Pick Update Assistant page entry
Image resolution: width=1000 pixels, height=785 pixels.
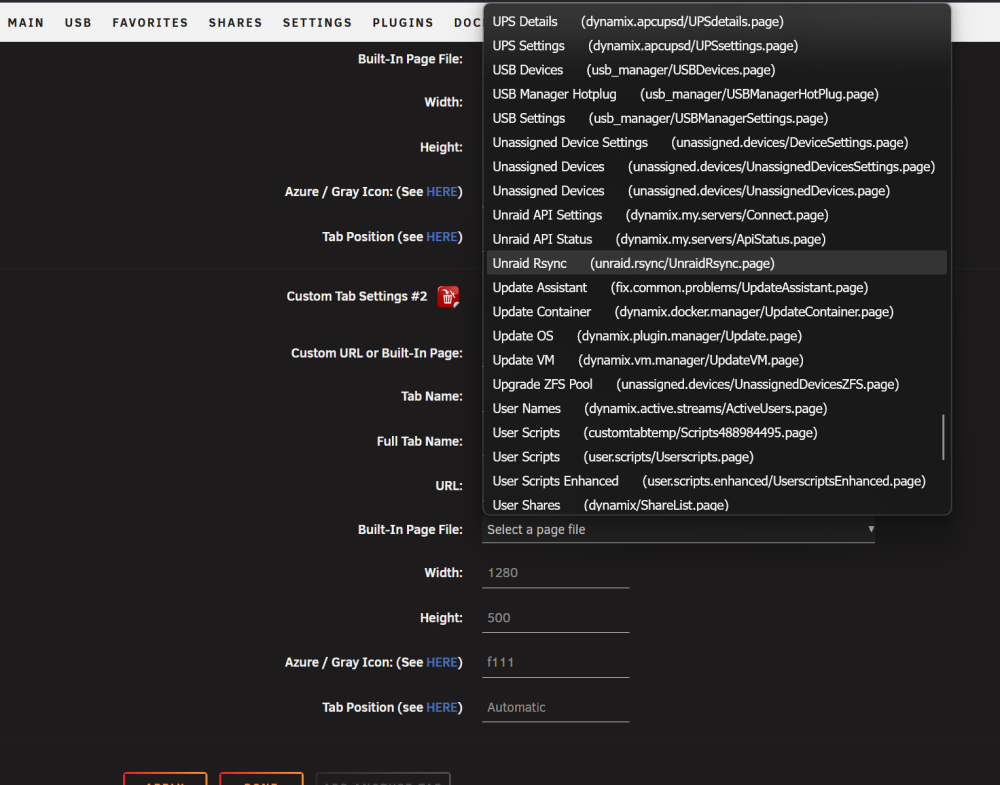point(716,288)
